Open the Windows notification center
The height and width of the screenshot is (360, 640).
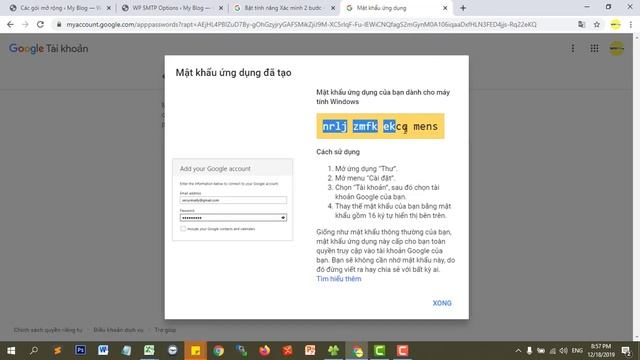pyautogui.click(x=626, y=351)
